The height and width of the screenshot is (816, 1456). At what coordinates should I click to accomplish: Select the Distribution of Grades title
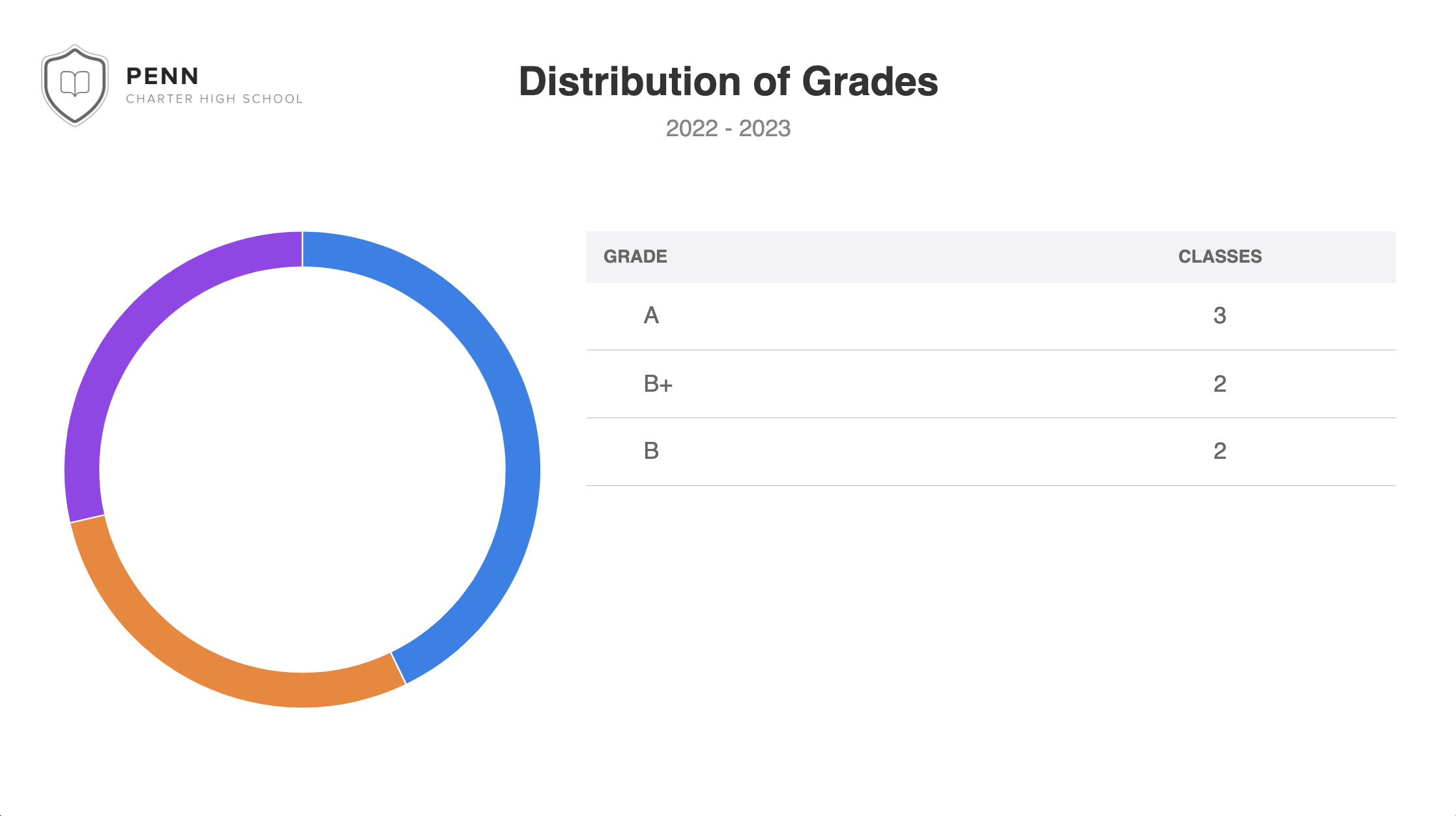click(728, 82)
